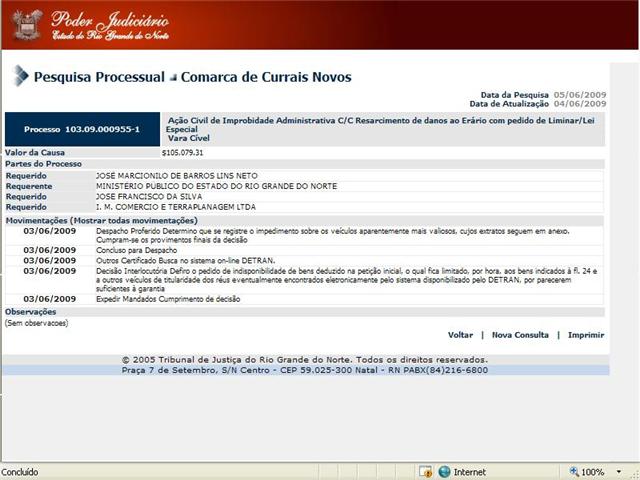Open the zoom level dropdown arrow
640x480 pixels.
click(x=619, y=472)
